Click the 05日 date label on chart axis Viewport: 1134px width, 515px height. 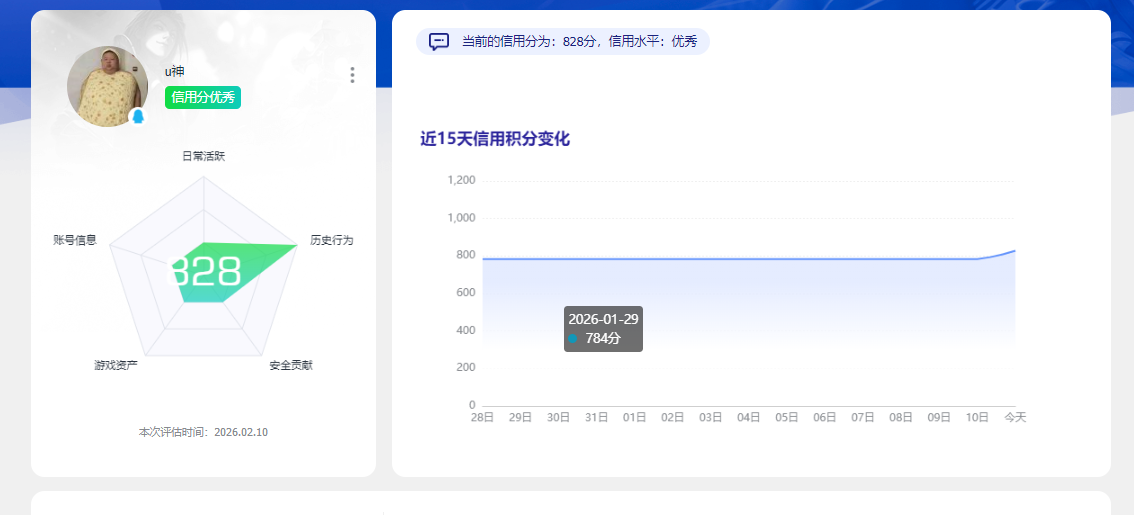[x=787, y=417]
